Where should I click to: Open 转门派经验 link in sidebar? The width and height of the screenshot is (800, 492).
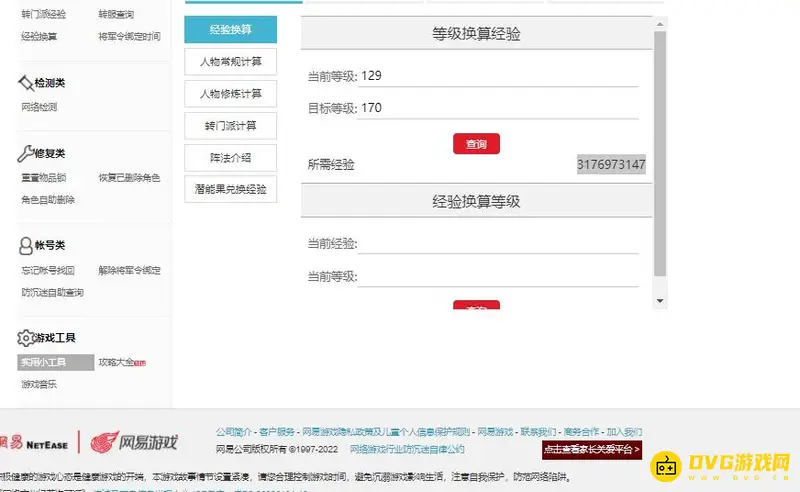[x=43, y=14]
